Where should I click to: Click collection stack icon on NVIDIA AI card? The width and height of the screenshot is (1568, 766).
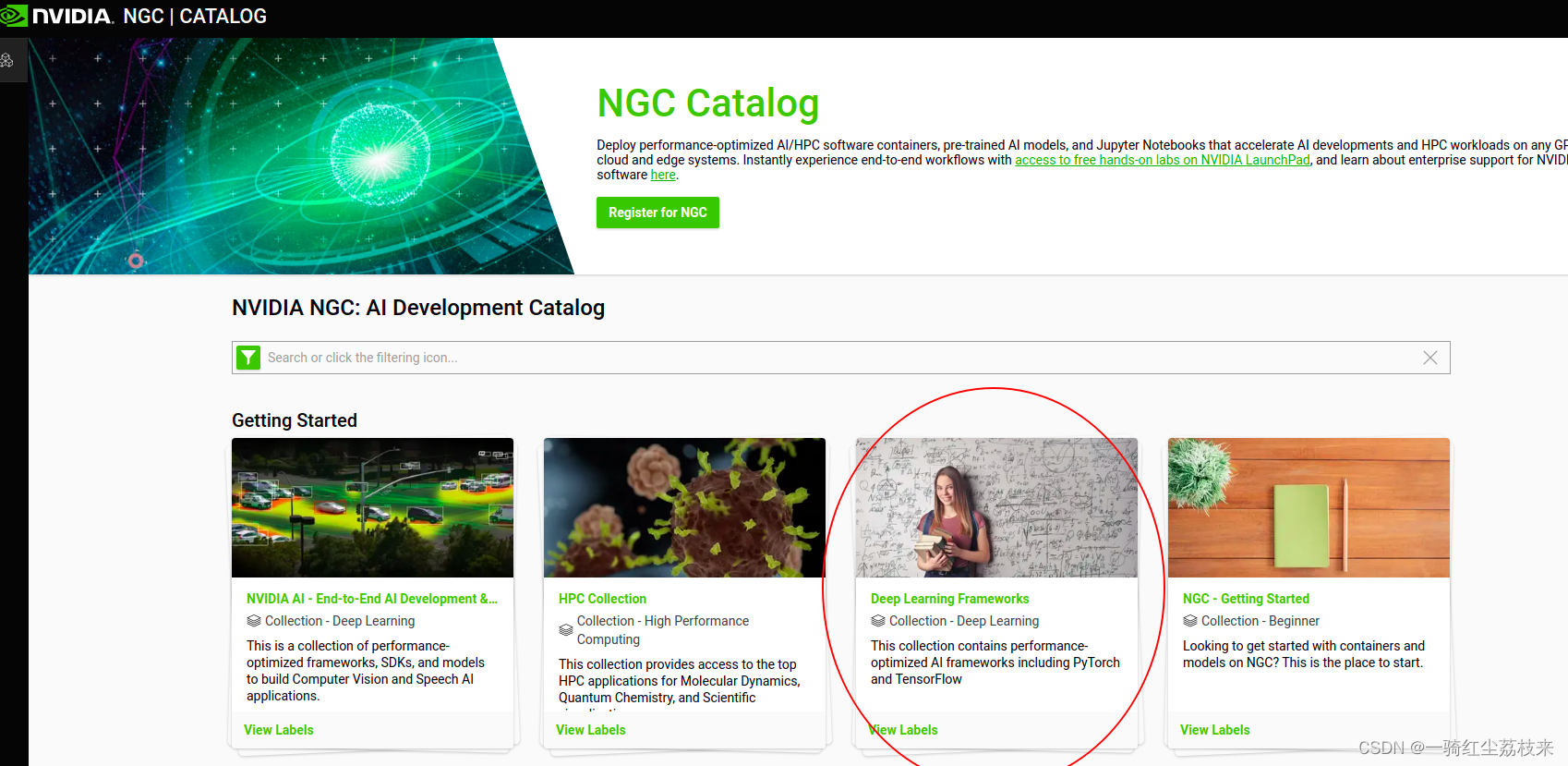[254, 621]
